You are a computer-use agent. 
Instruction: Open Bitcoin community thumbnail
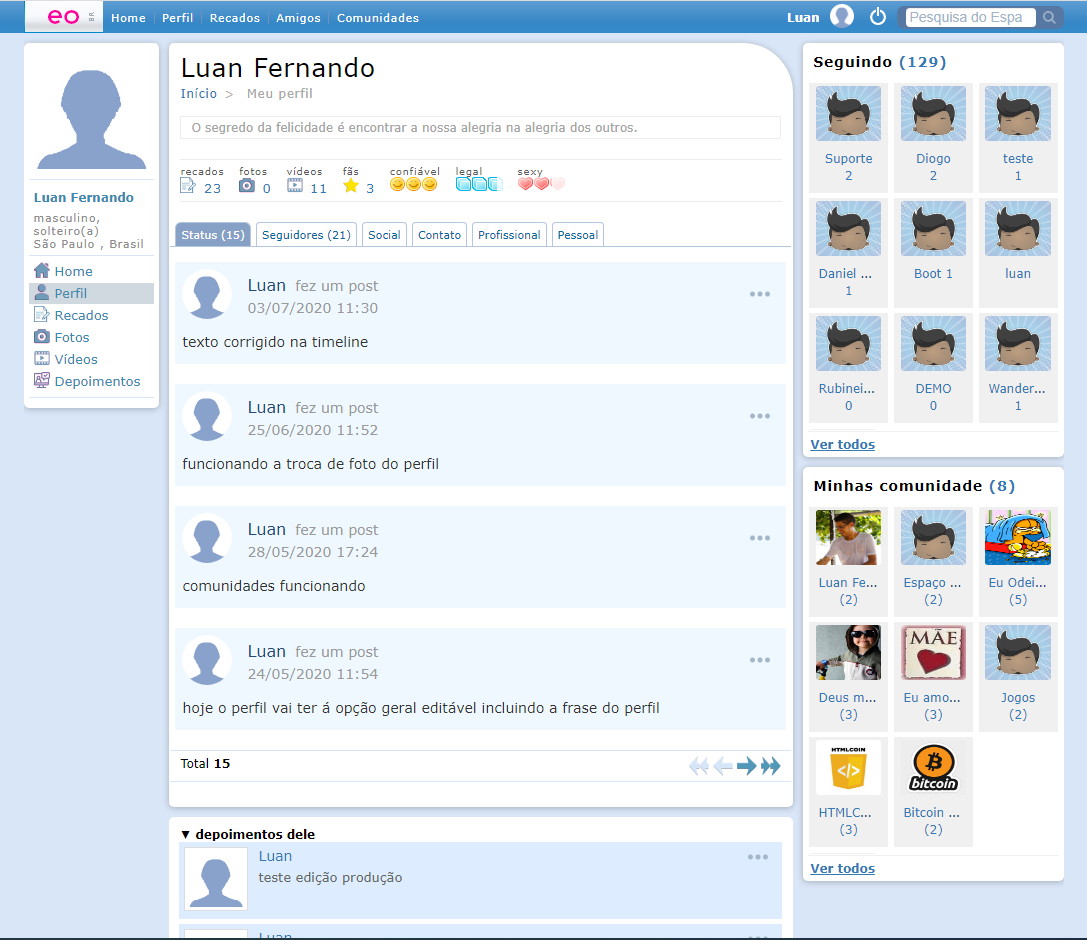pyautogui.click(x=933, y=768)
